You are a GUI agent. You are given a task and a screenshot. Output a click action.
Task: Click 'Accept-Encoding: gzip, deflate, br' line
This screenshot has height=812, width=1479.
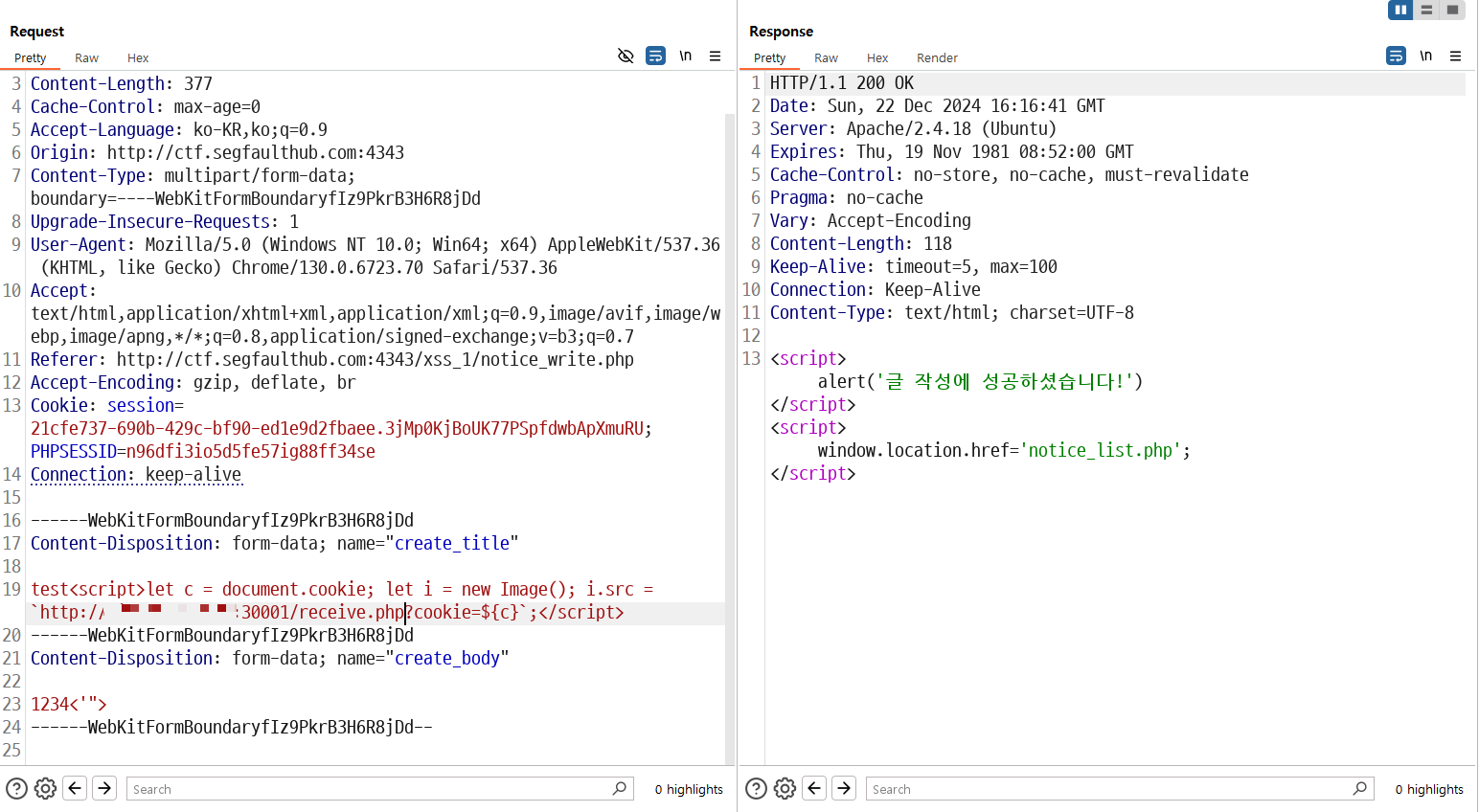click(193, 382)
